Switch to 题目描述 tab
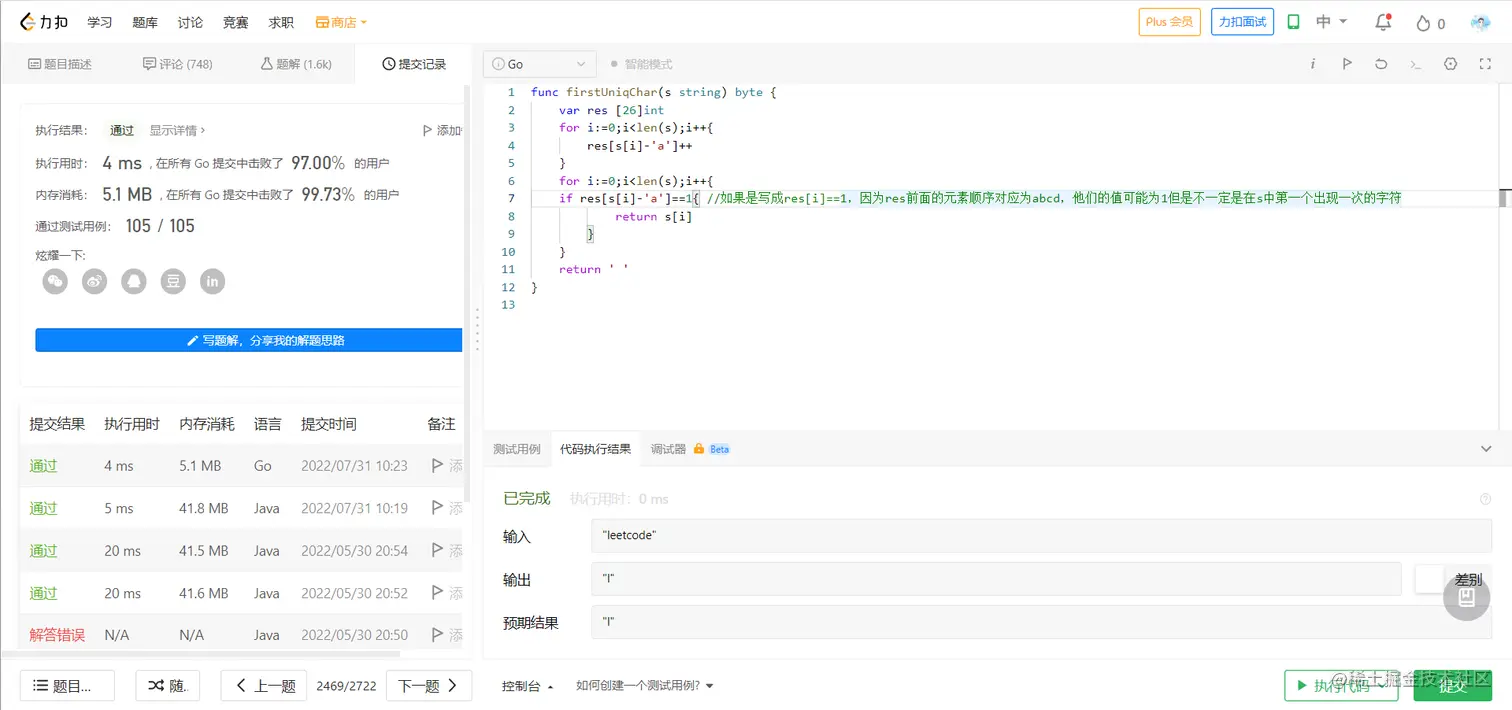This screenshot has height=710, width=1512. [60, 64]
